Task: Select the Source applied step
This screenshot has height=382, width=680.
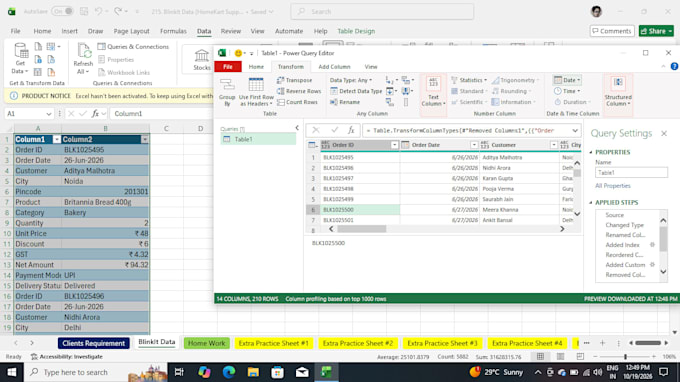Action: pos(615,215)
